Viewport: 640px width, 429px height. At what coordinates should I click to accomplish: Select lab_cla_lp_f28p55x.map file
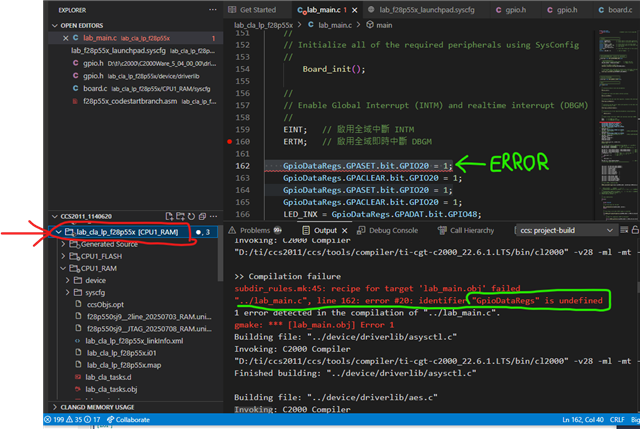click(124, 365)
